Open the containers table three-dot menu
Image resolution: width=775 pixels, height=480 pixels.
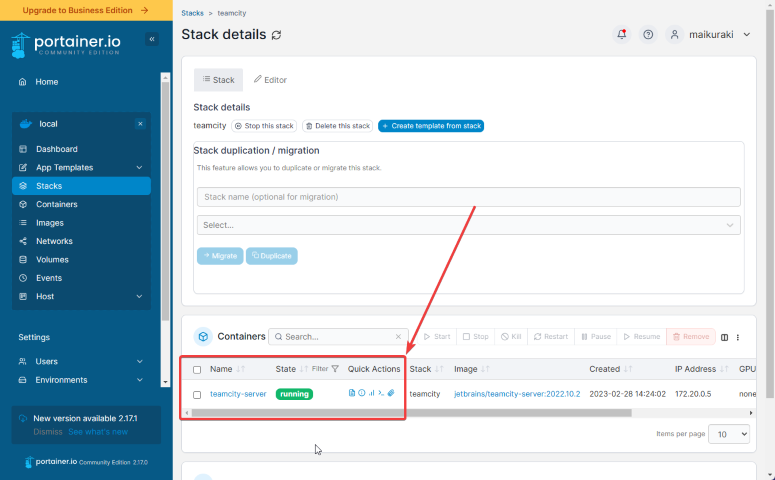737,337
